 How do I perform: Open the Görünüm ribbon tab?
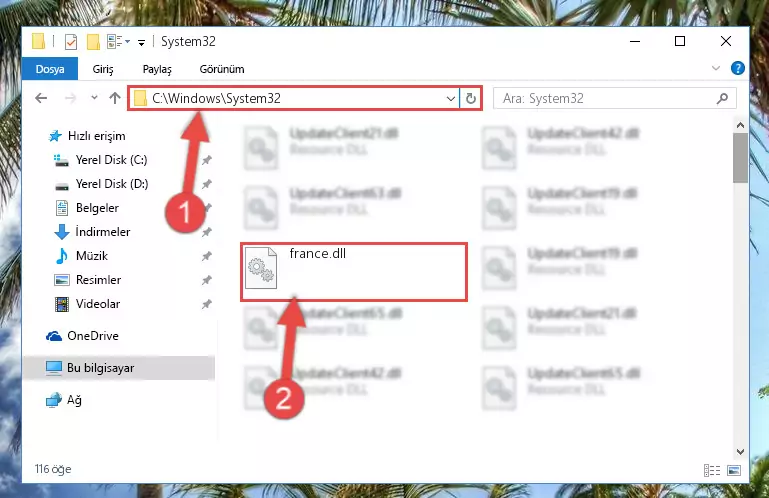tap(222, 69)
